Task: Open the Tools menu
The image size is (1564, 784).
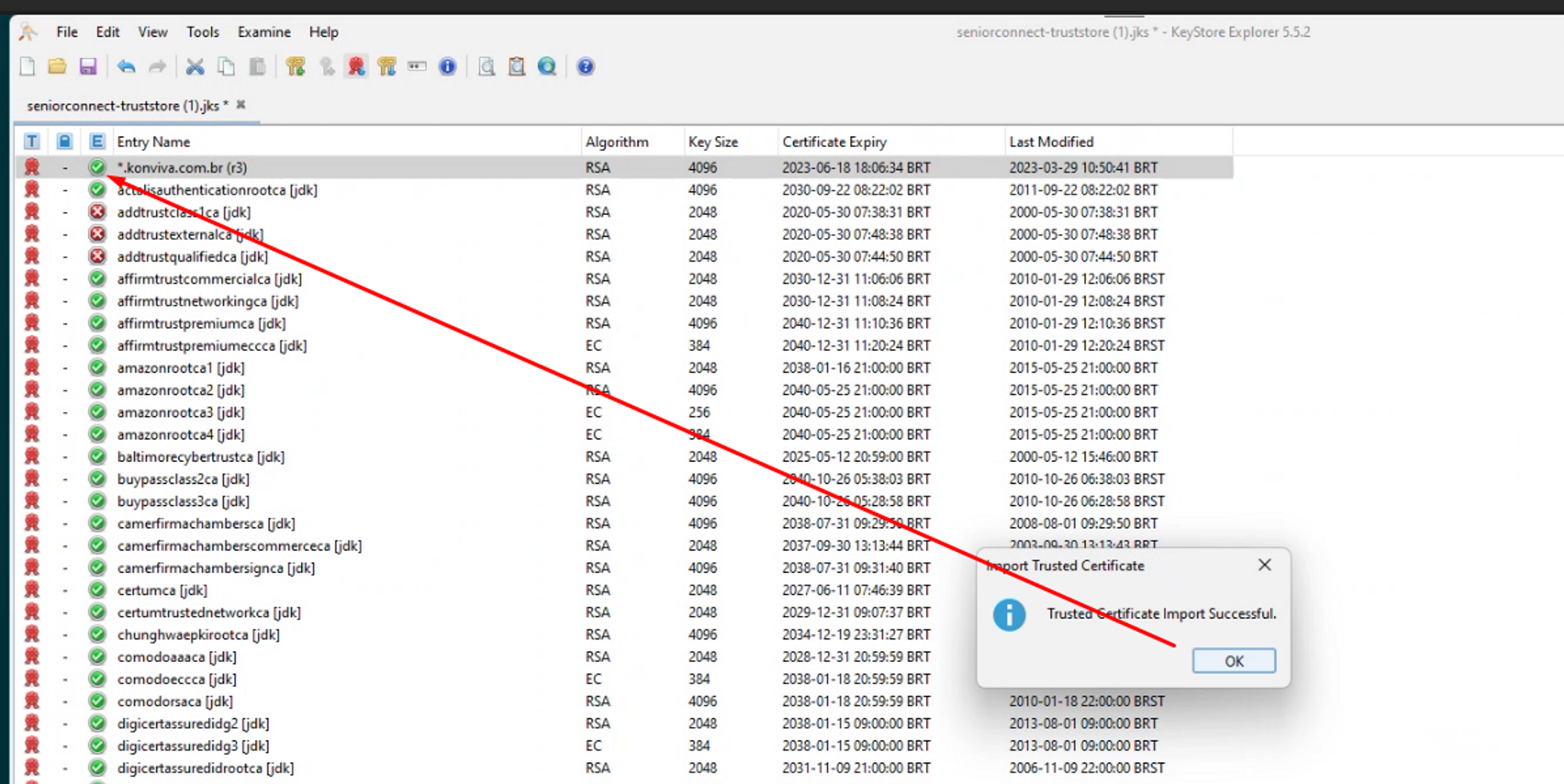Action: tap(203, 32)
